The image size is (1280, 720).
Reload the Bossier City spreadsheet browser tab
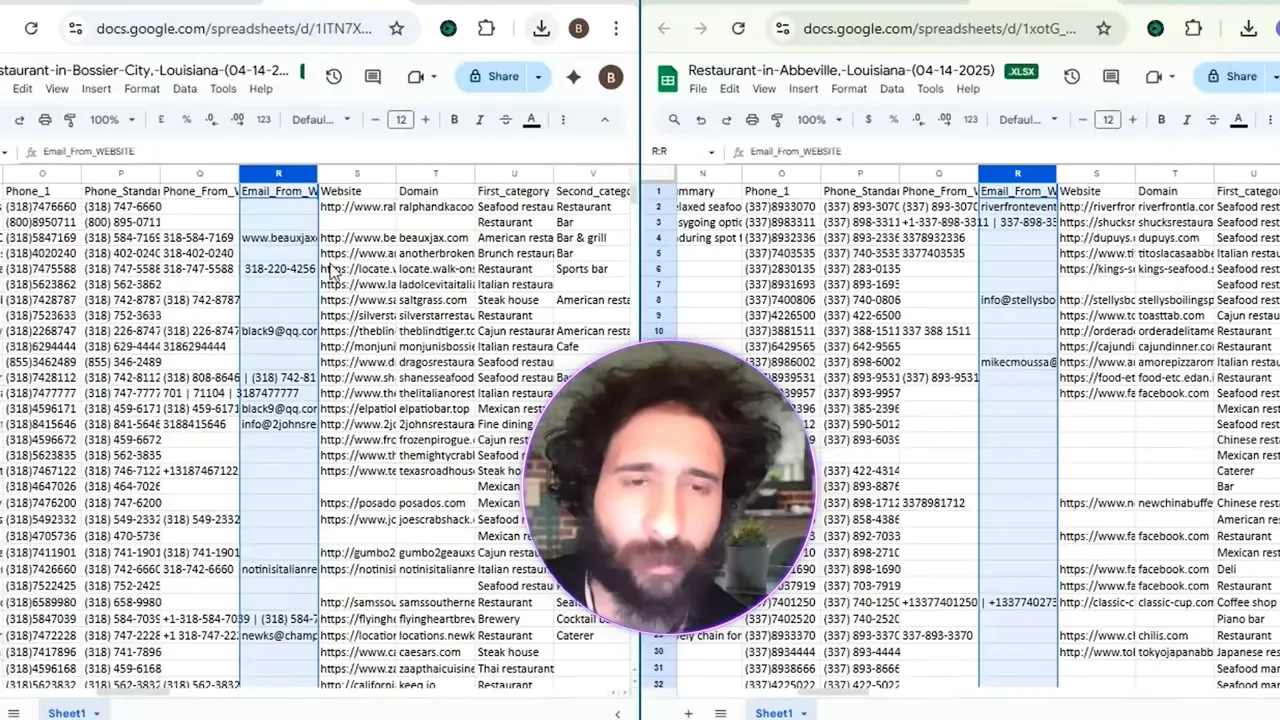click(31, 29)
